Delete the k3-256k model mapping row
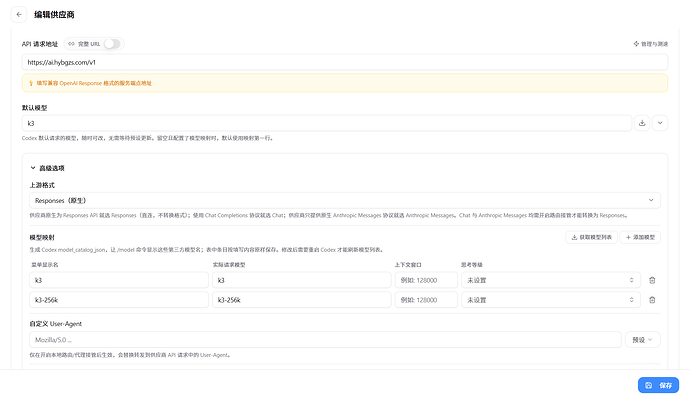Image resolution: width=690 pixels, height=400 pixels. [652, 300]
